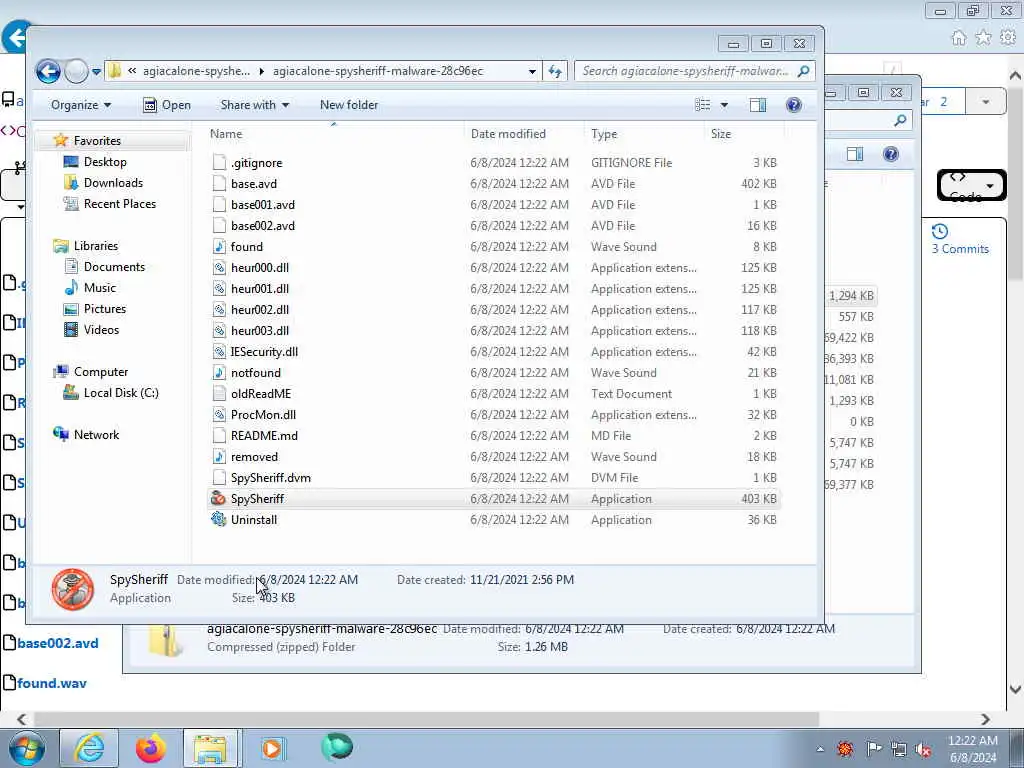Toggle the preview pane icon

(x=758, y=104)
